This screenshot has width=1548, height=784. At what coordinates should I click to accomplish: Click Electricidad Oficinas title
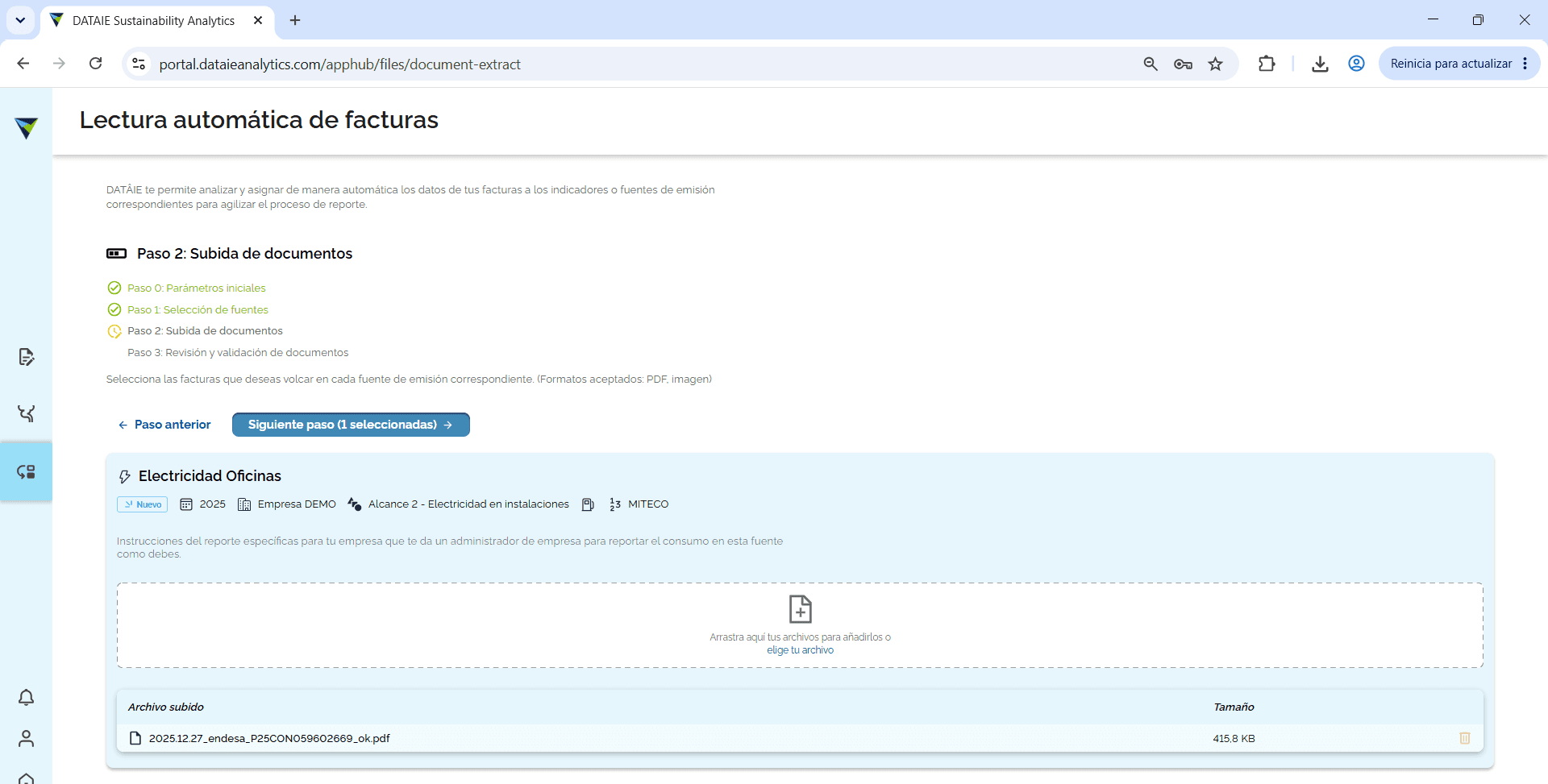(x=210, y=476)
